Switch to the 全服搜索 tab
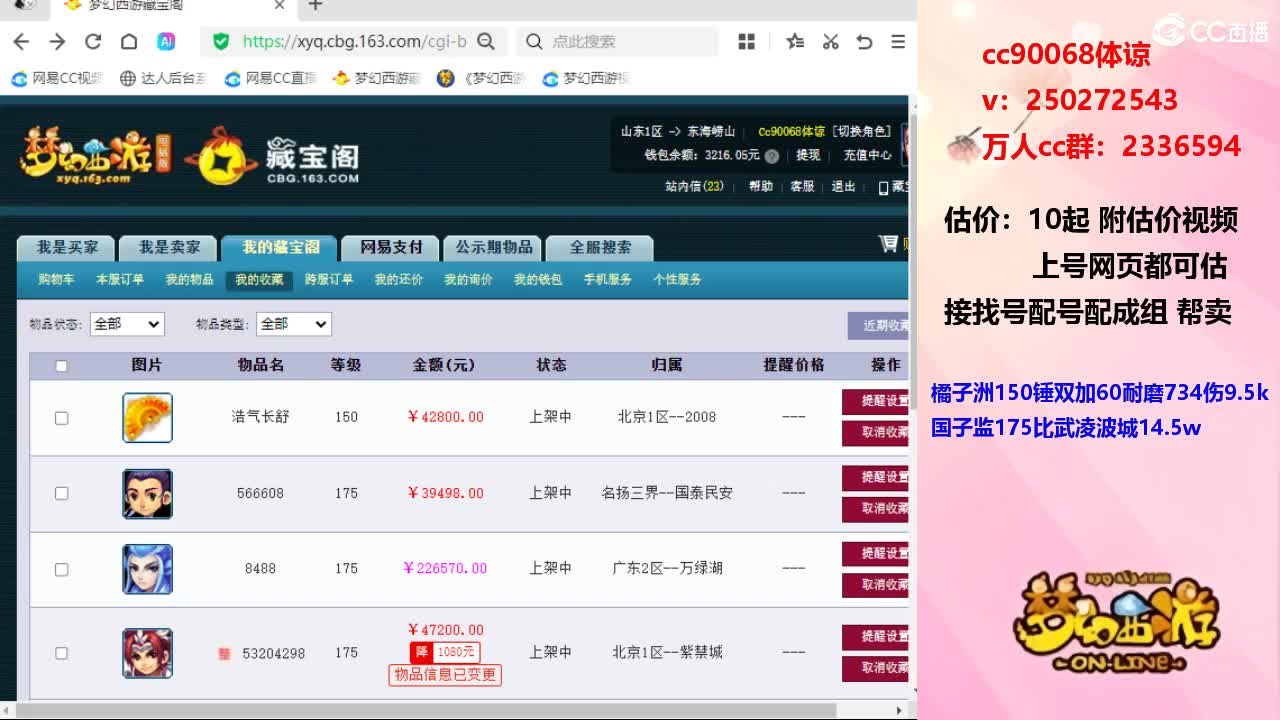Screen dimensions: 1280x720 tap(600, 247)
